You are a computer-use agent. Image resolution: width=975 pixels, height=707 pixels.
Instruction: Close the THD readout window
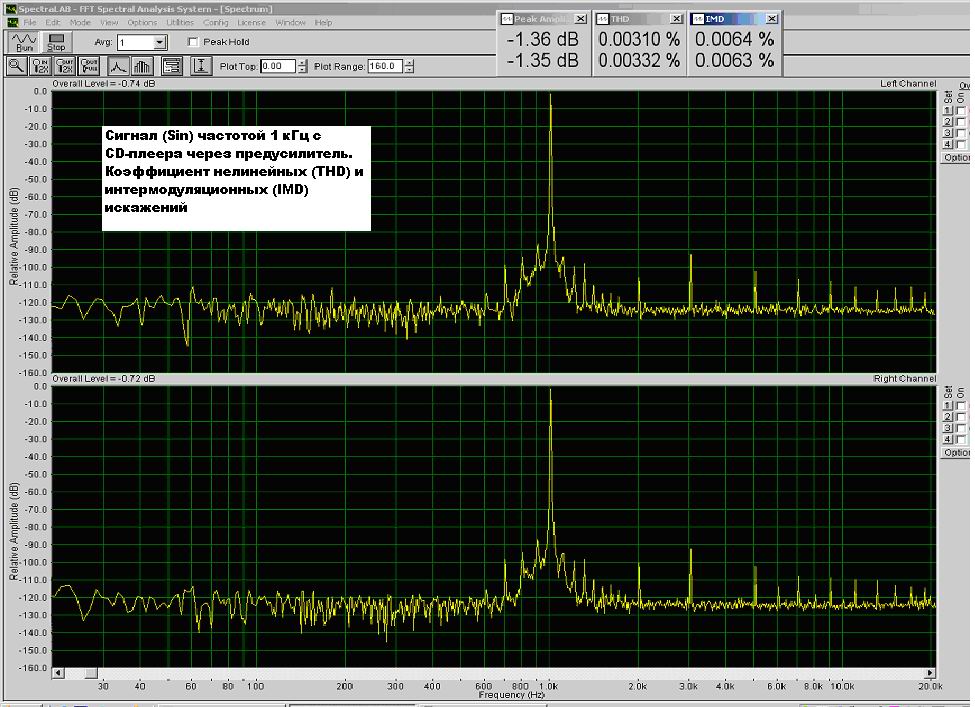(x=677, y=19)
